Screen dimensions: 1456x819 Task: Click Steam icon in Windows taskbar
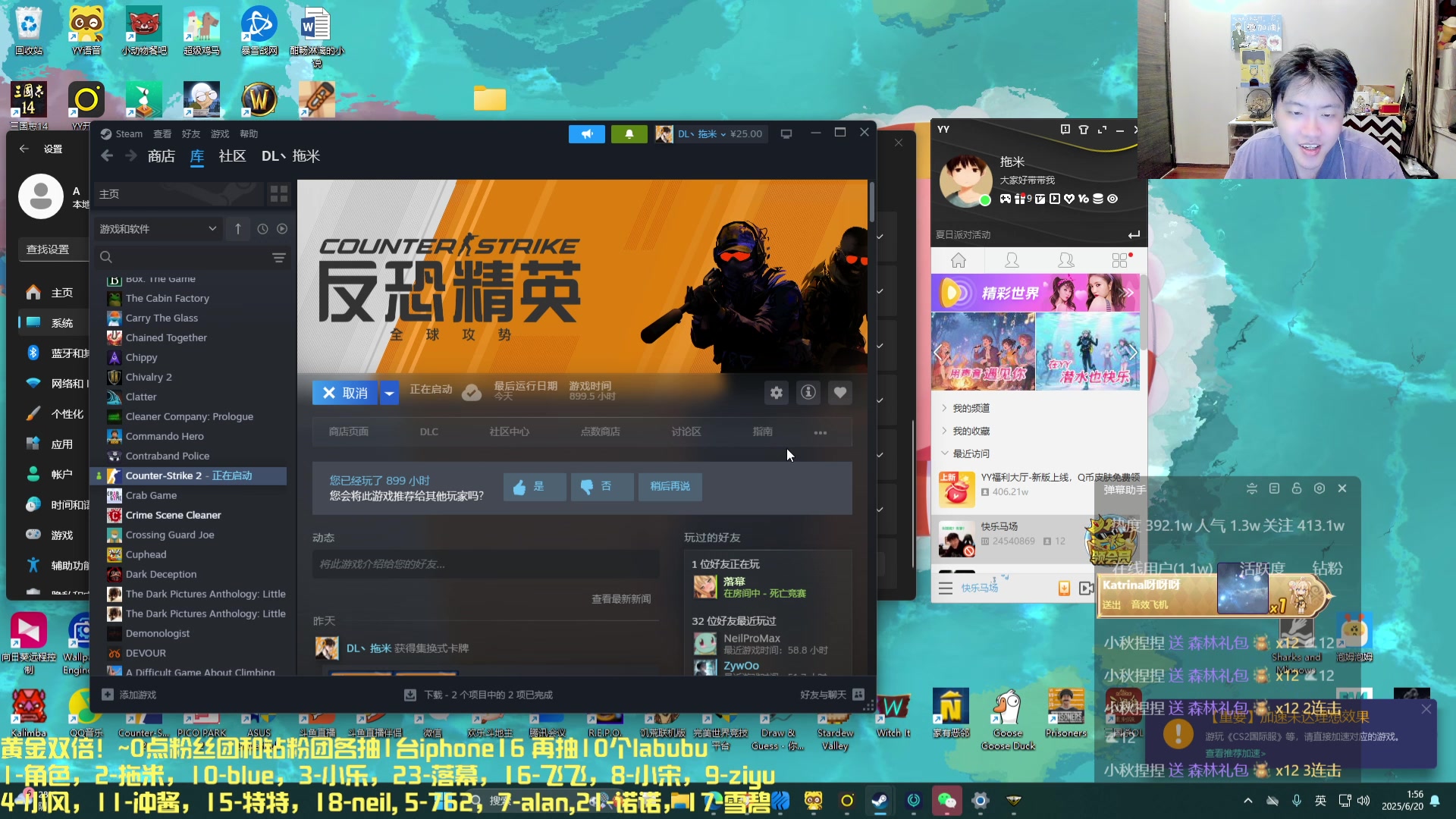pyautogui.click(x=880, y=801)
